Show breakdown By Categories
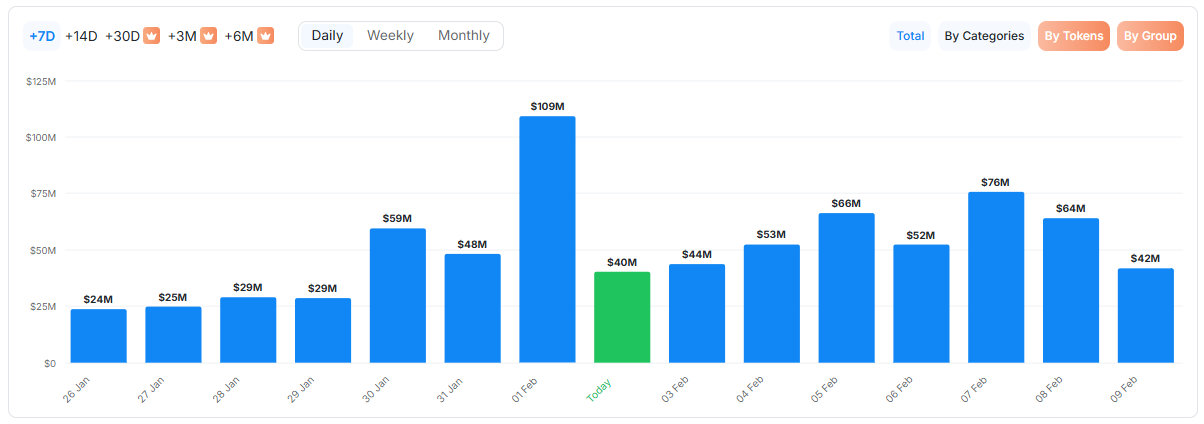 984,36
